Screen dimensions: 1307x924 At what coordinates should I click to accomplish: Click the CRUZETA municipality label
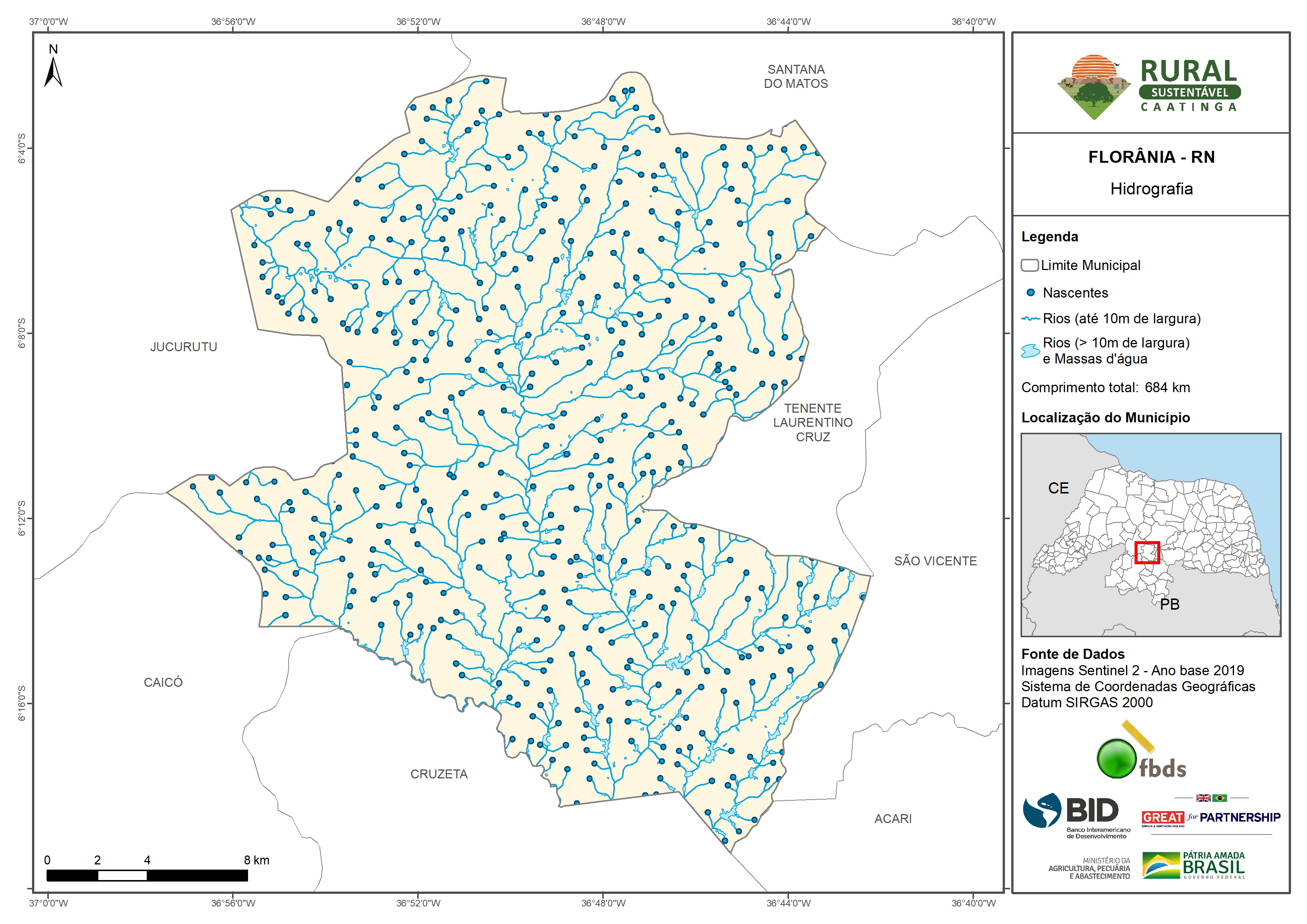439,774
